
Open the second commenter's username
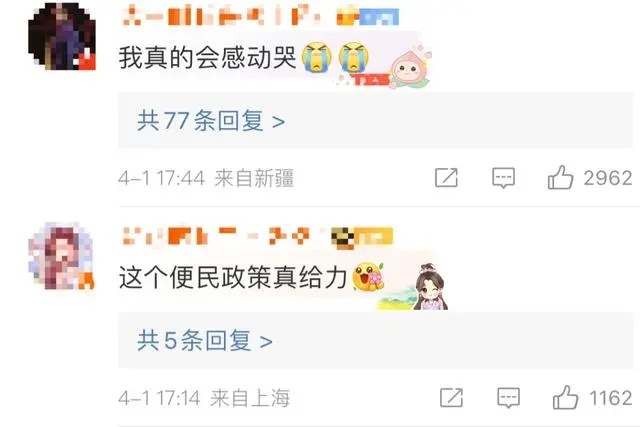point(220,236)
